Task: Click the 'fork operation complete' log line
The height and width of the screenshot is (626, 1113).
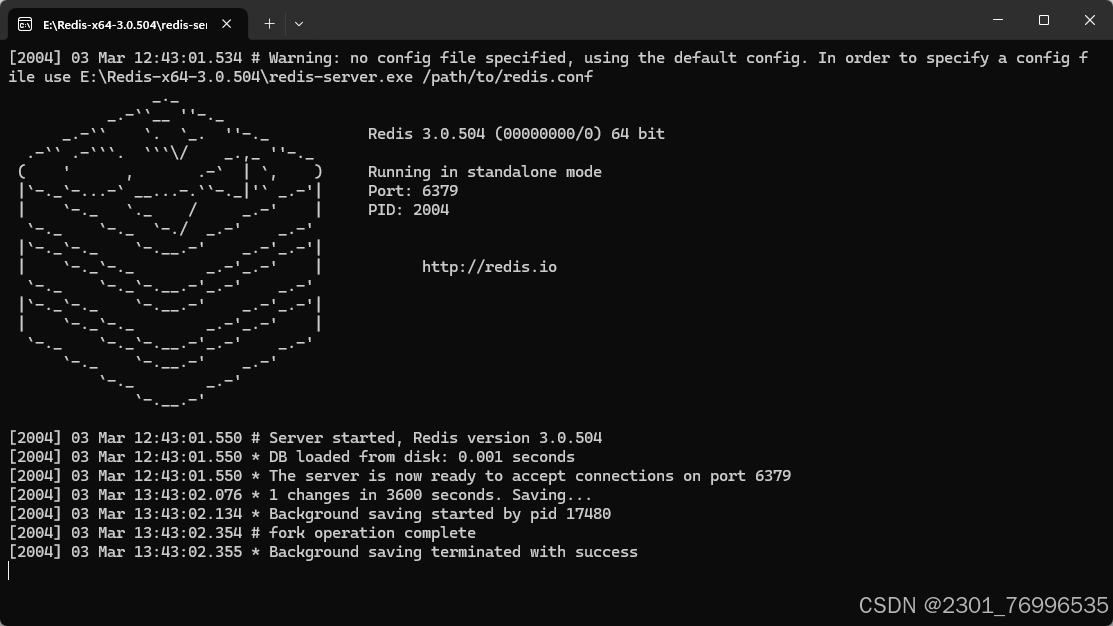Action: (x=242, y=533)
